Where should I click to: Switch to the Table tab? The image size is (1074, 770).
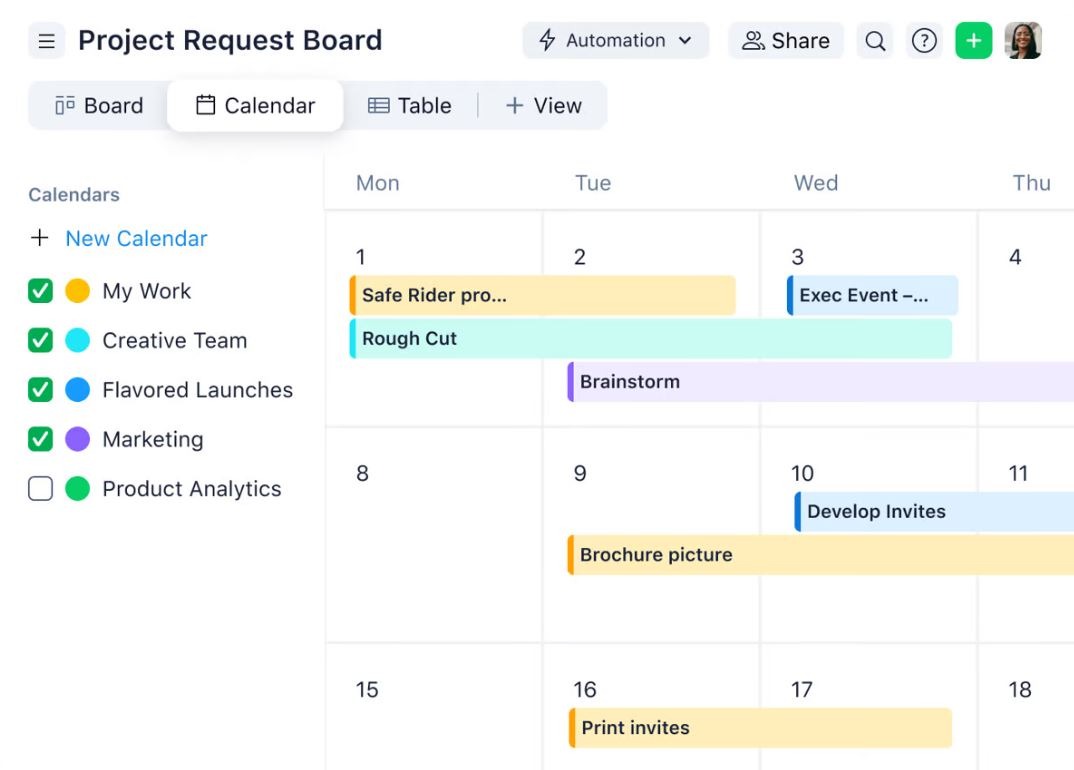410,106
